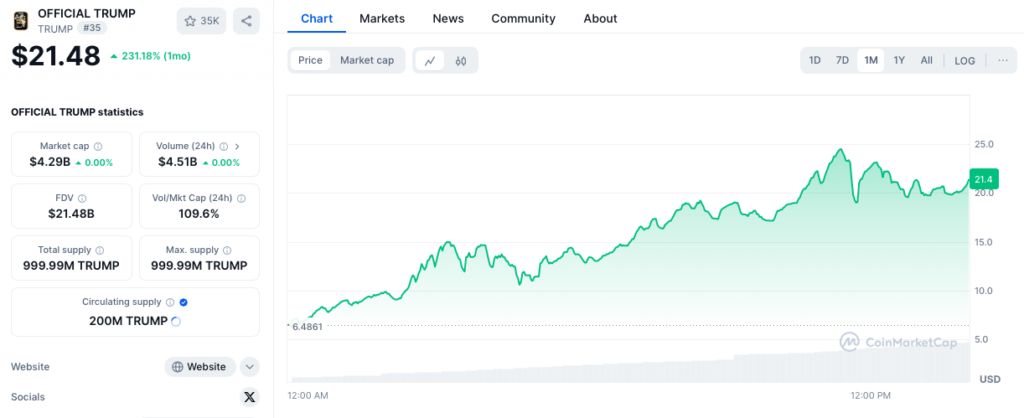Image resolution: width=1024 pixels, height=418 pixels.
Task: Click the 12:00 AM axis label
Action: (308, 396)
